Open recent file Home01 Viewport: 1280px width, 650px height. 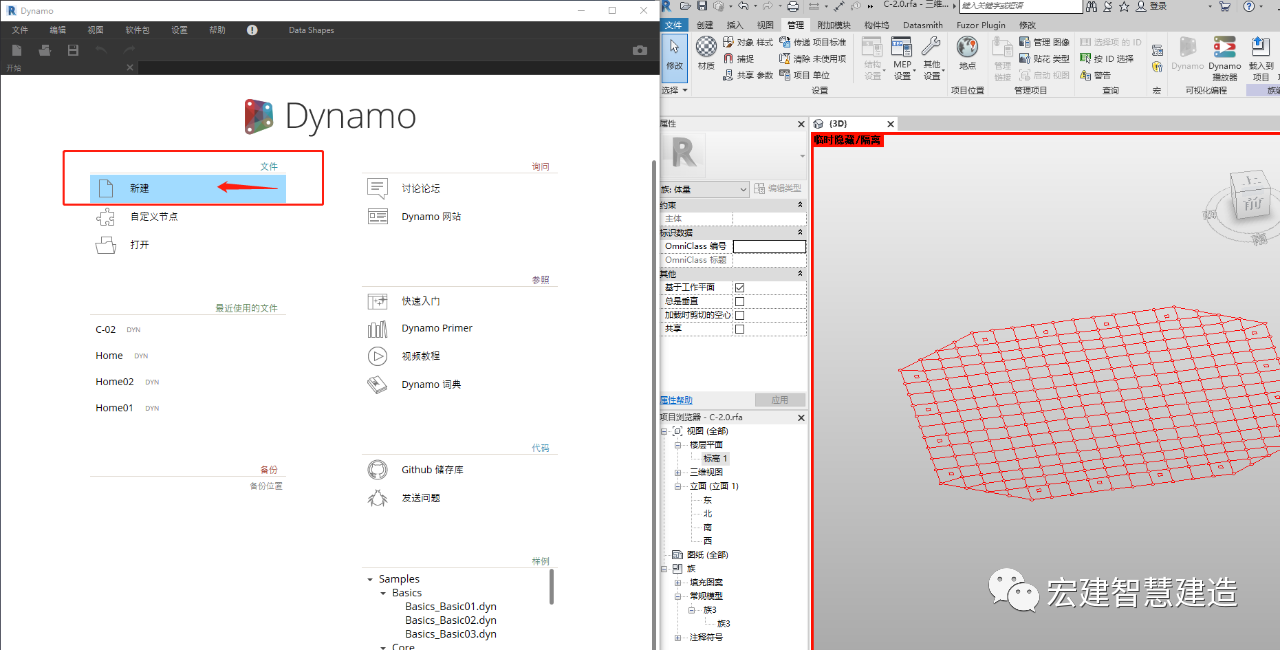(114, 407)
